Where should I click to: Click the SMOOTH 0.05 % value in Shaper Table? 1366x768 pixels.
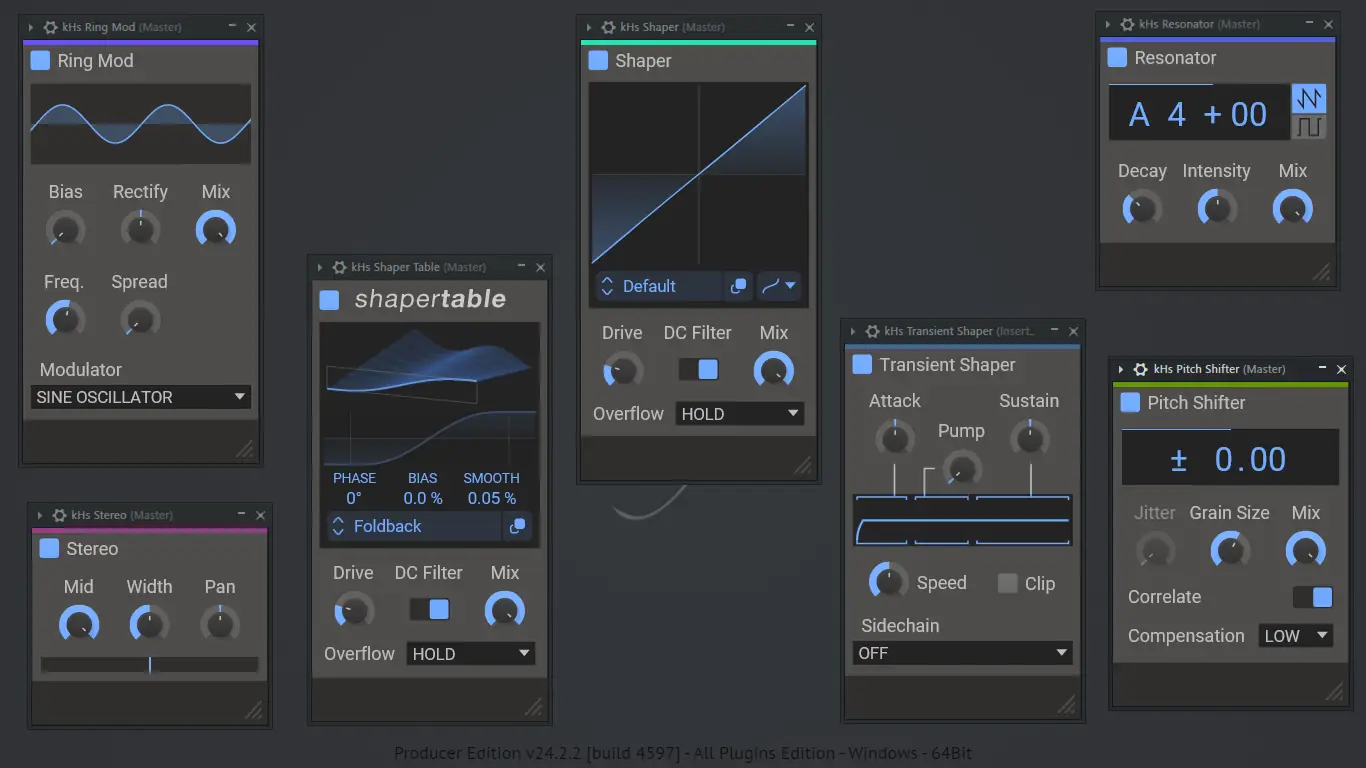pyautogui.click(x=492, y=498)
